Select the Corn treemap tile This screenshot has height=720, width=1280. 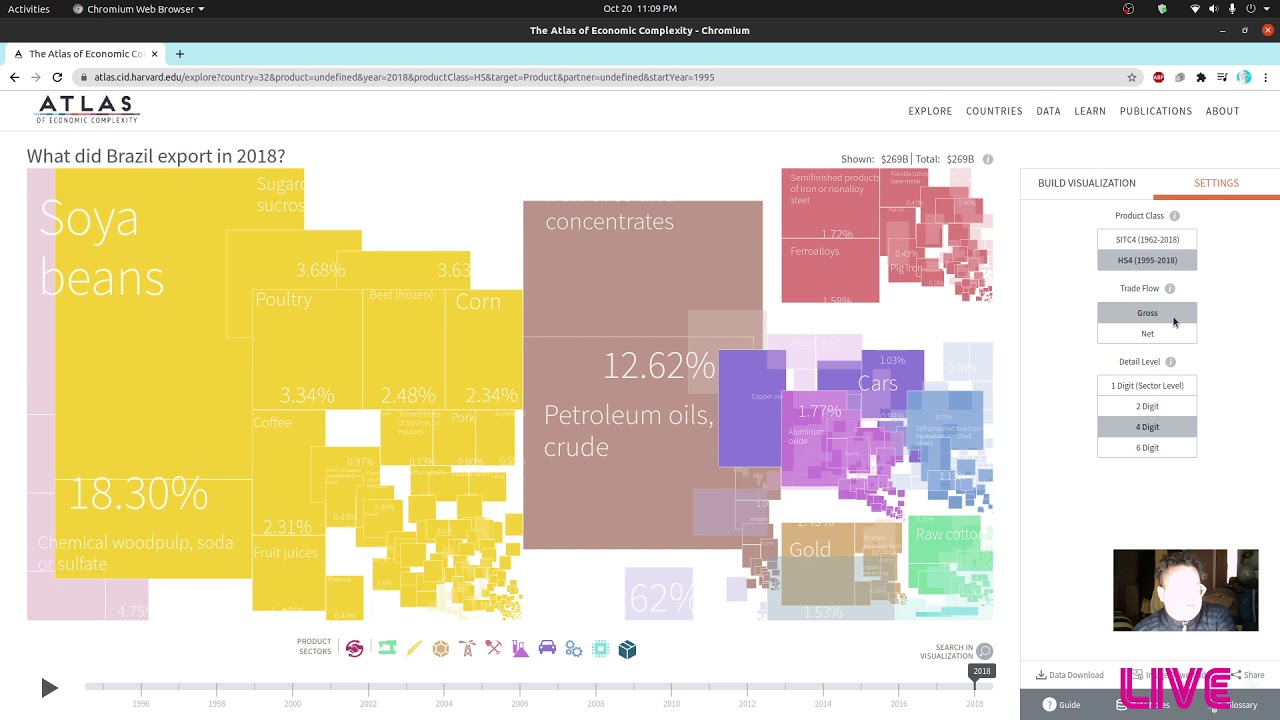483,348
